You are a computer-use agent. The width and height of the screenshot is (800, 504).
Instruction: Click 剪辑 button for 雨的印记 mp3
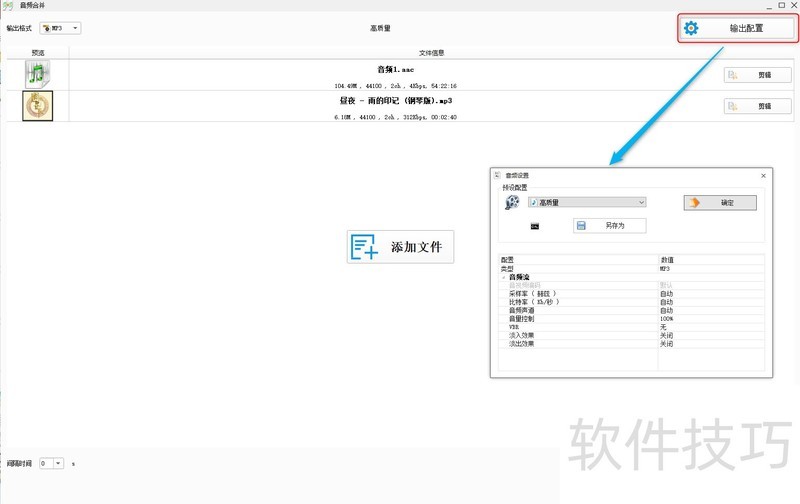coord(757,106)
